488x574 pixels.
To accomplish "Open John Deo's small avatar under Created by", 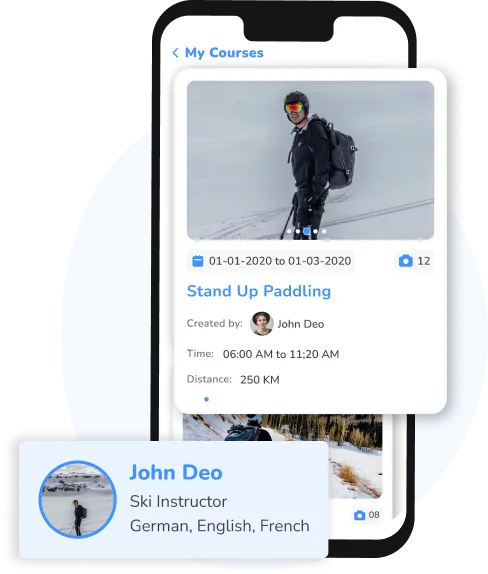I will (x=261, y=324).
